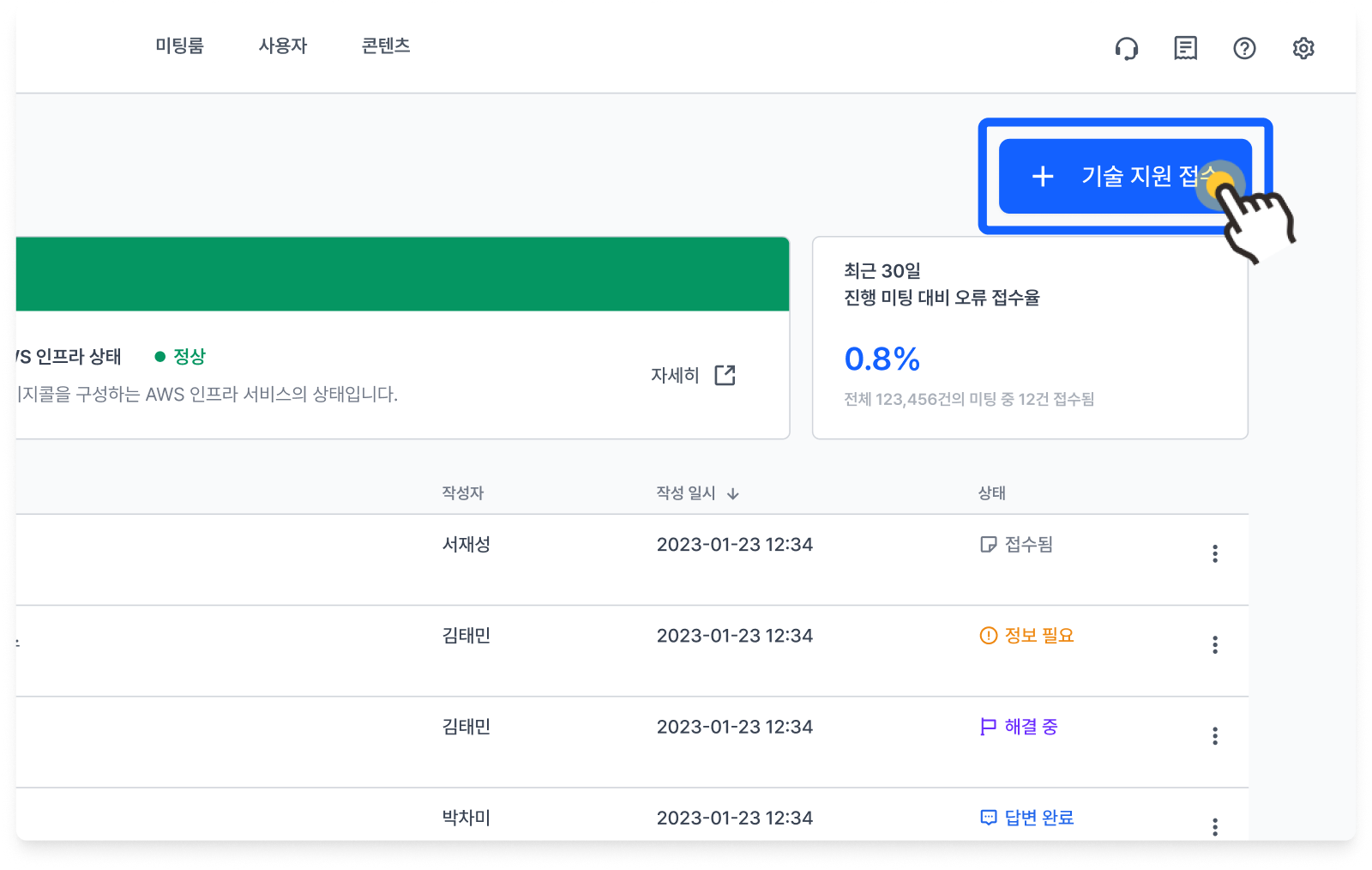Click the 기술 지원 접수 button
This screenshot has width=1372, height=870.
pos(1125,176)
